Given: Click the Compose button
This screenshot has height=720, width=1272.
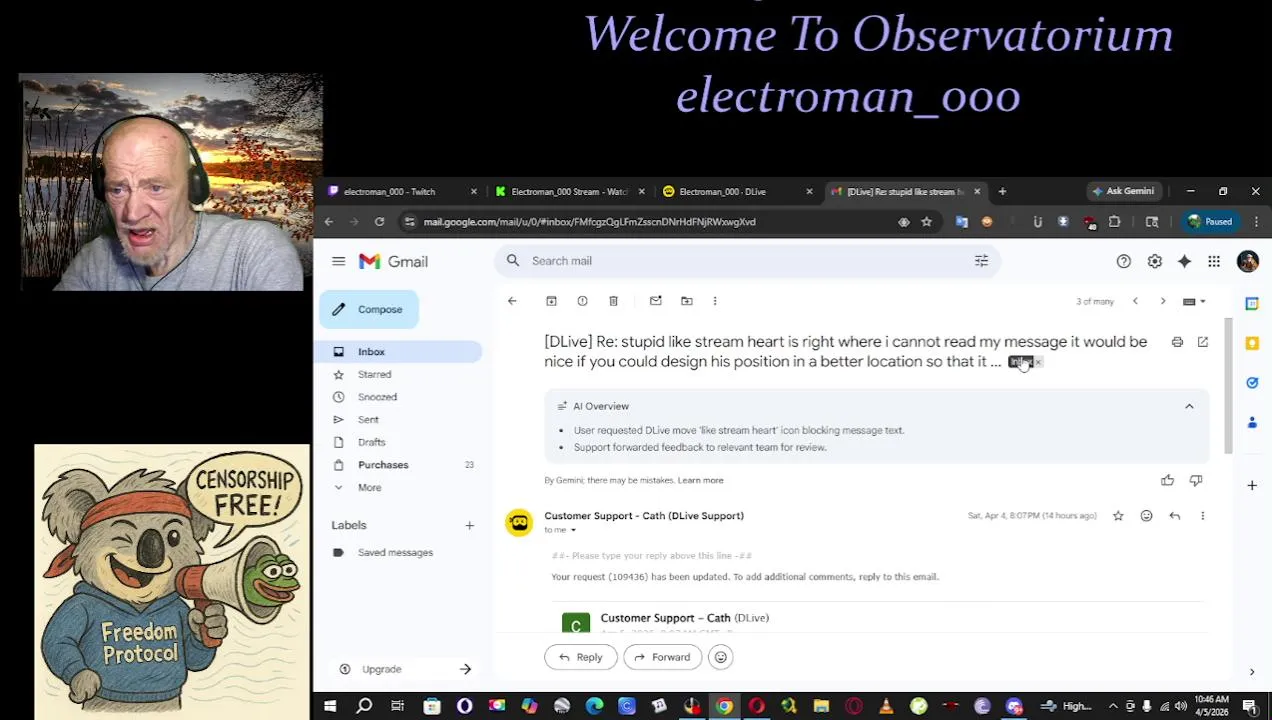Looking at the screenshot, I should point(369,309).
